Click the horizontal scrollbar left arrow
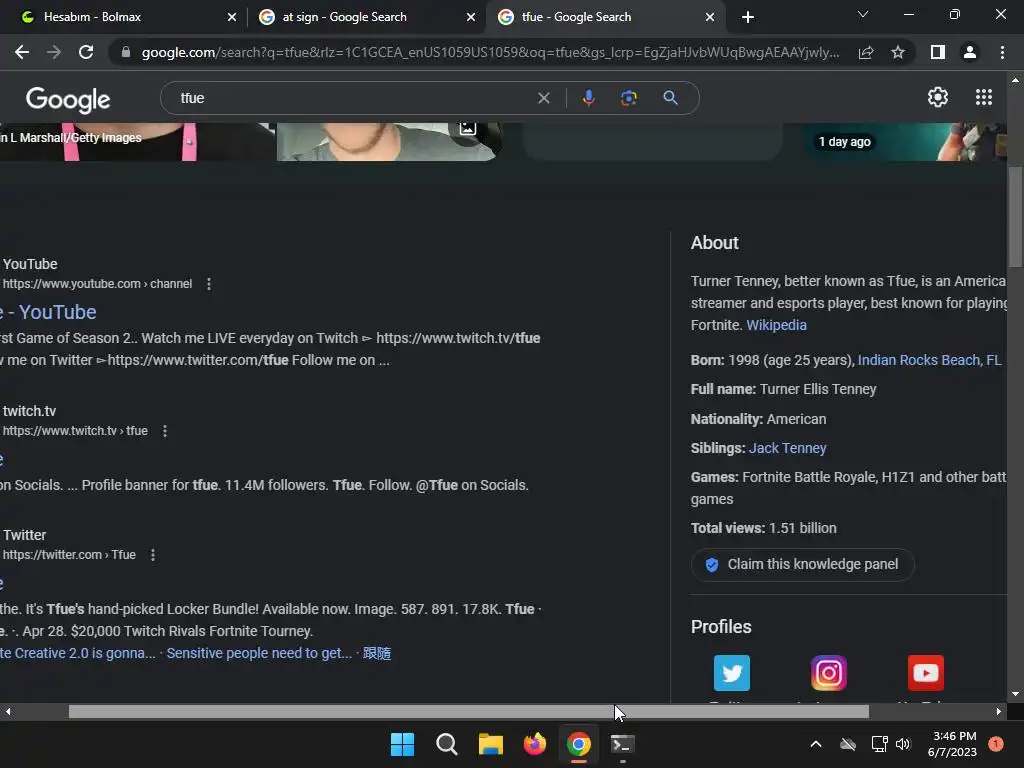The height and width of the screenshot is (768, 1024). (8, 712)
